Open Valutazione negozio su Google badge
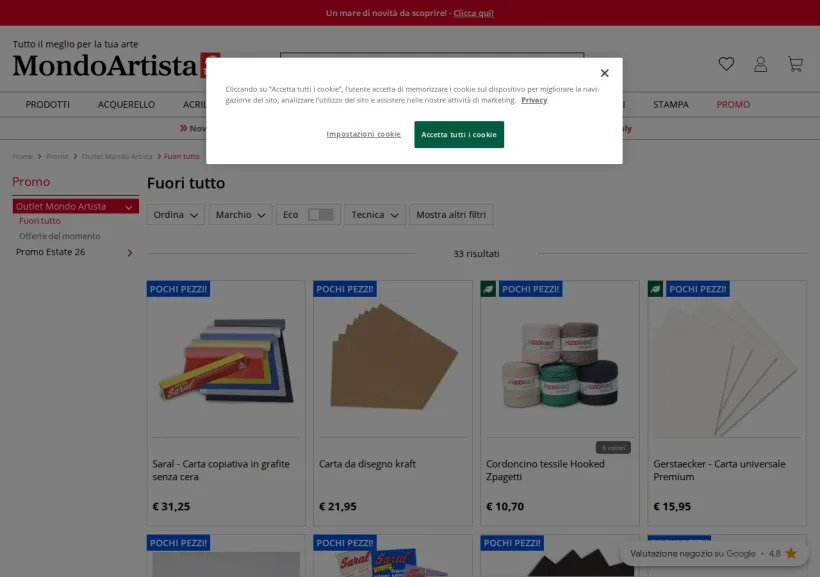Screen dimensions: 820x577 click(714, 553)
